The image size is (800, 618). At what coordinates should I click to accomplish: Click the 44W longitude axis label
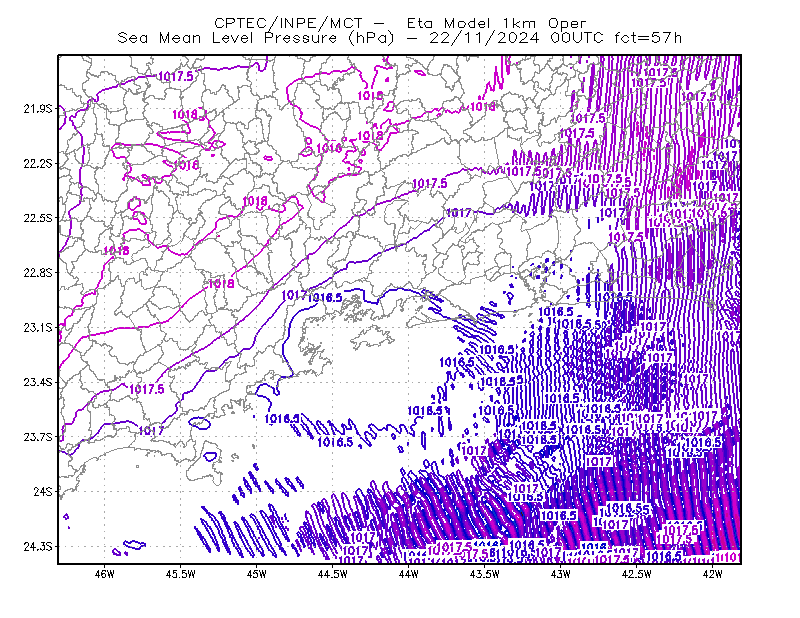click(x=409, y=574)
